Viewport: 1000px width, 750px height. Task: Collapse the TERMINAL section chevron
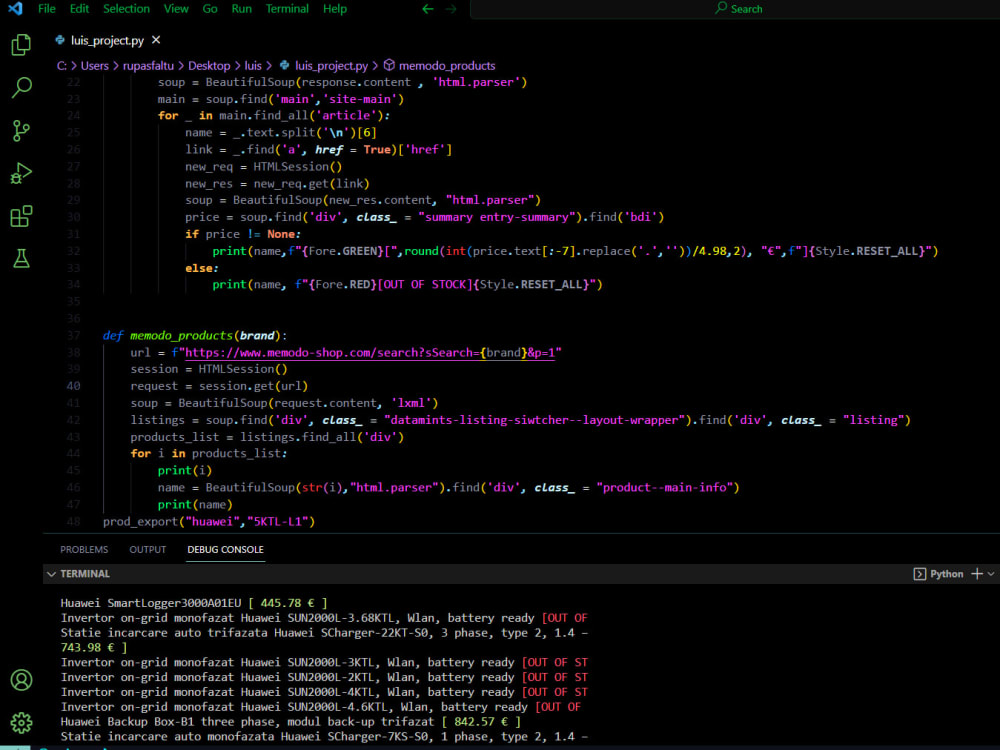coord(51,574)
